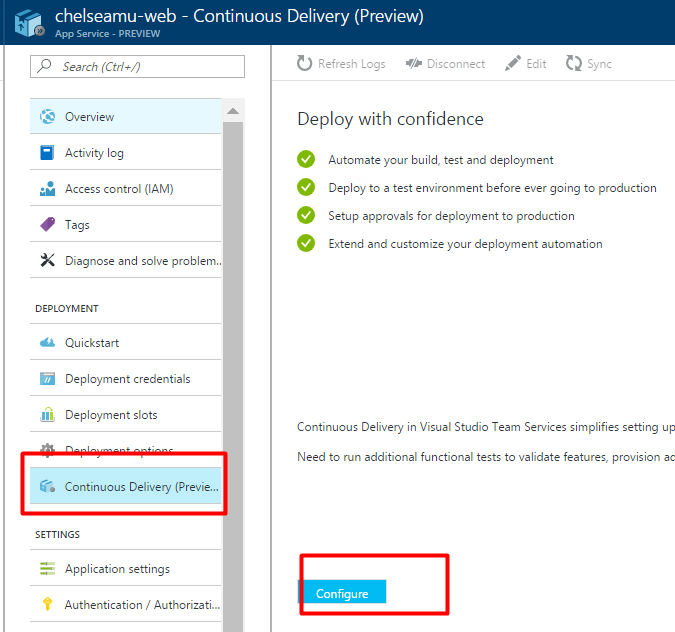Click the Diagnose wrench tools icon
This screenshot has width=675, height=632.
47,260
